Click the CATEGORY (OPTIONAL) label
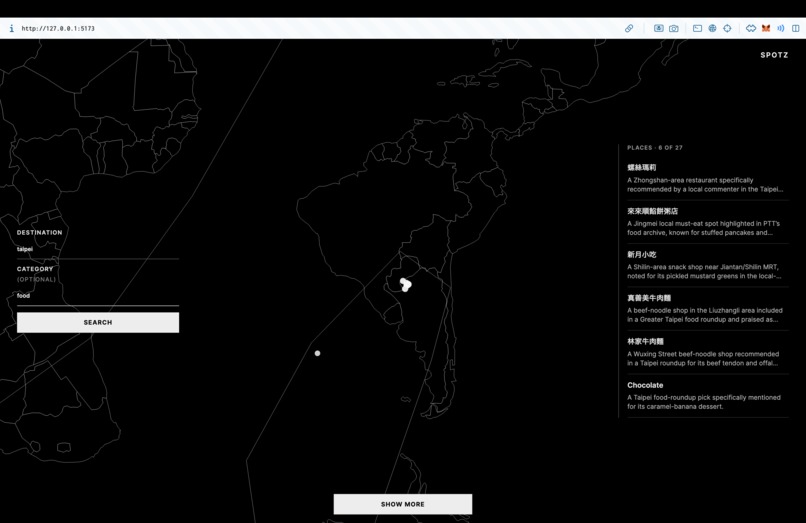This screenshot has width=806, height=523. pos(36,274)
